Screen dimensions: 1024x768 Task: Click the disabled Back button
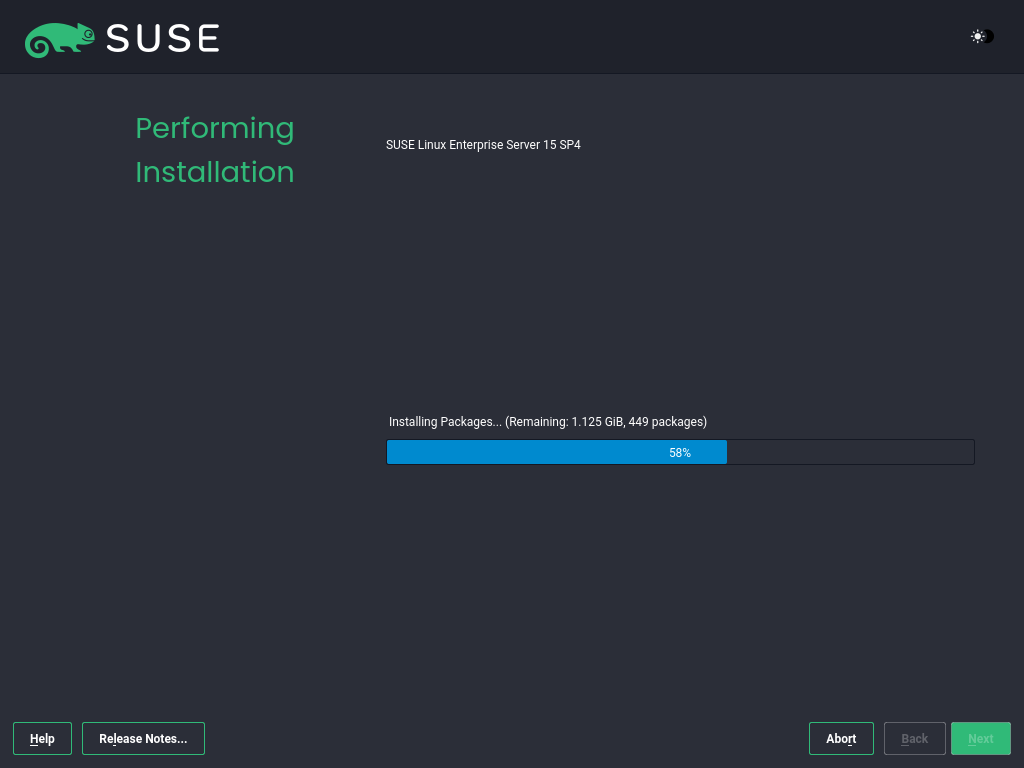[x=914, y=739]
